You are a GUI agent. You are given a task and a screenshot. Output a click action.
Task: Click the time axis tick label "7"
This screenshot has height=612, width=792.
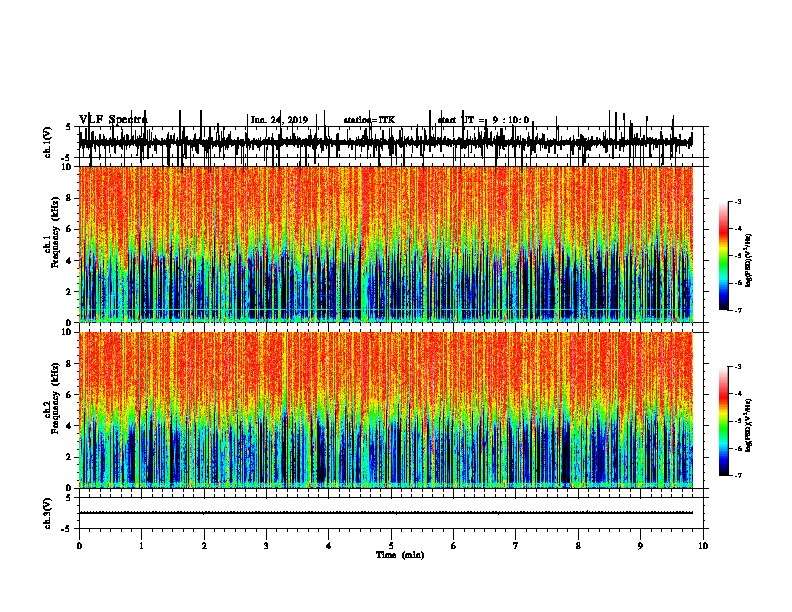pos(516,546)
